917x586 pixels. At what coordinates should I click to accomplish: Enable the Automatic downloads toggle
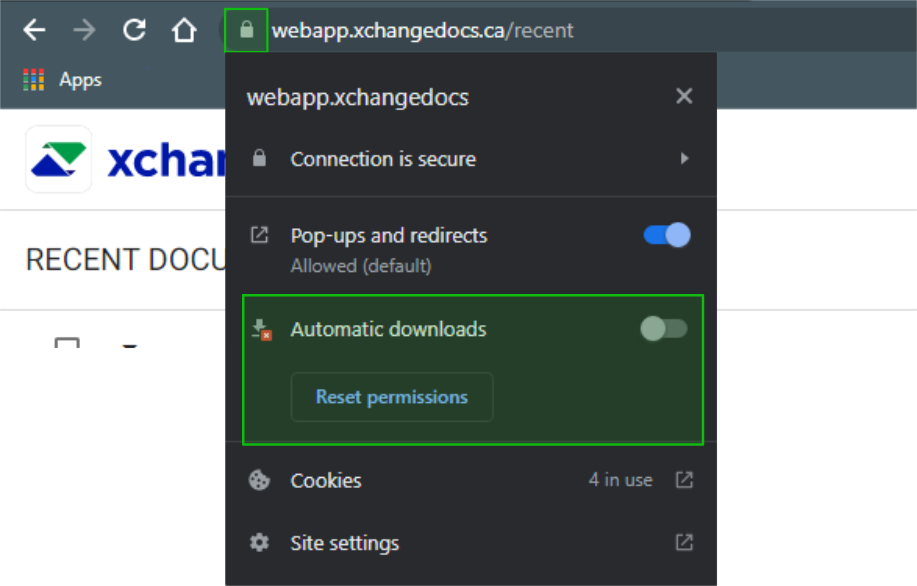click(x=664, y=329)
